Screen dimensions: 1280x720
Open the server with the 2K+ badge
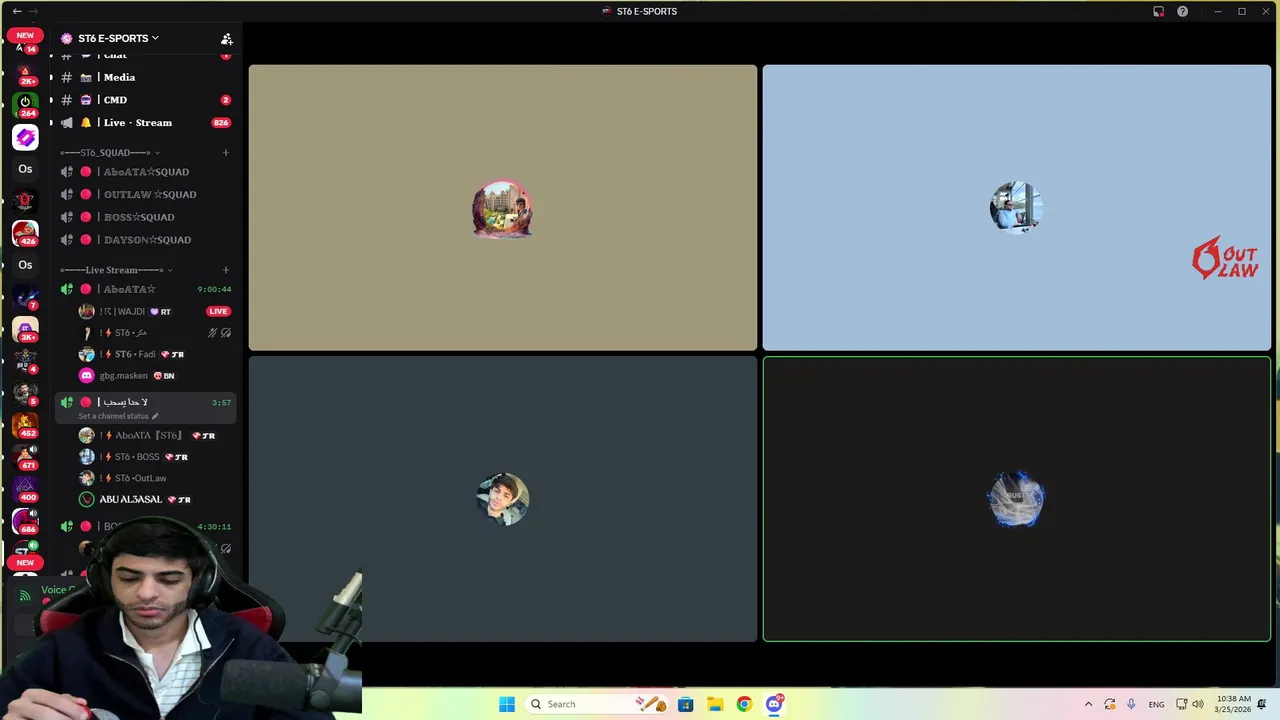(25, 73)
